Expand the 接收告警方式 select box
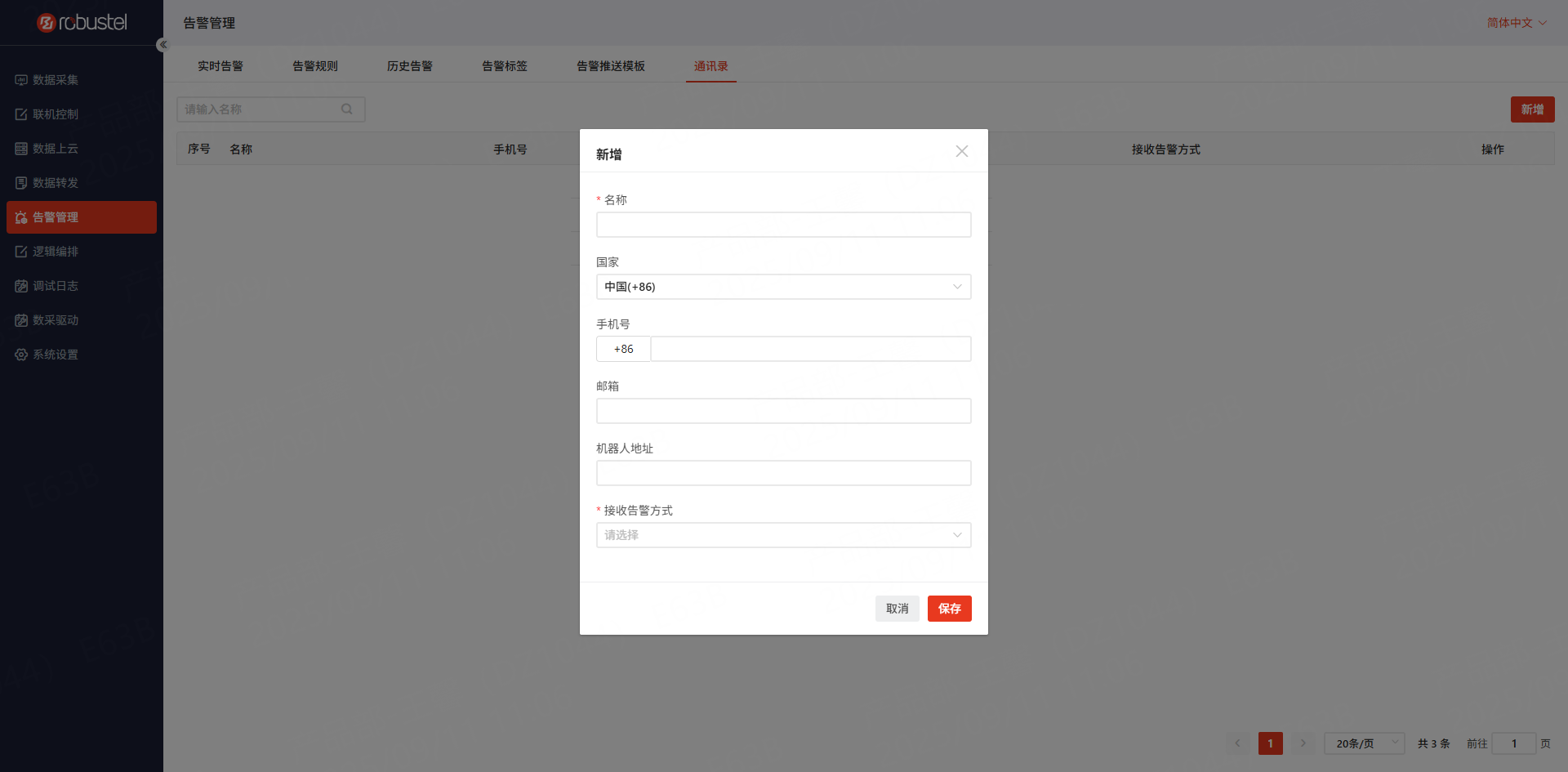1568x772 pixels. coord(782,535)
